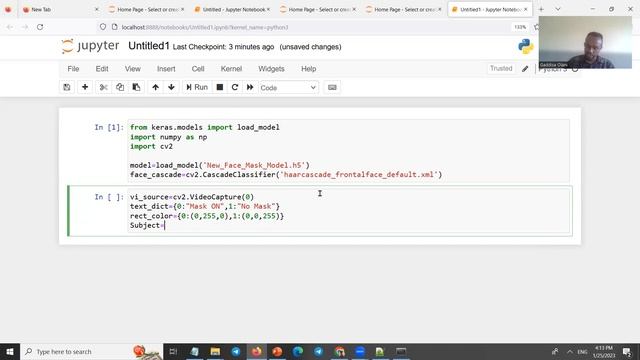The image size is (640, 360).
Task: List all tabs chevron
Action: [558, 9]
